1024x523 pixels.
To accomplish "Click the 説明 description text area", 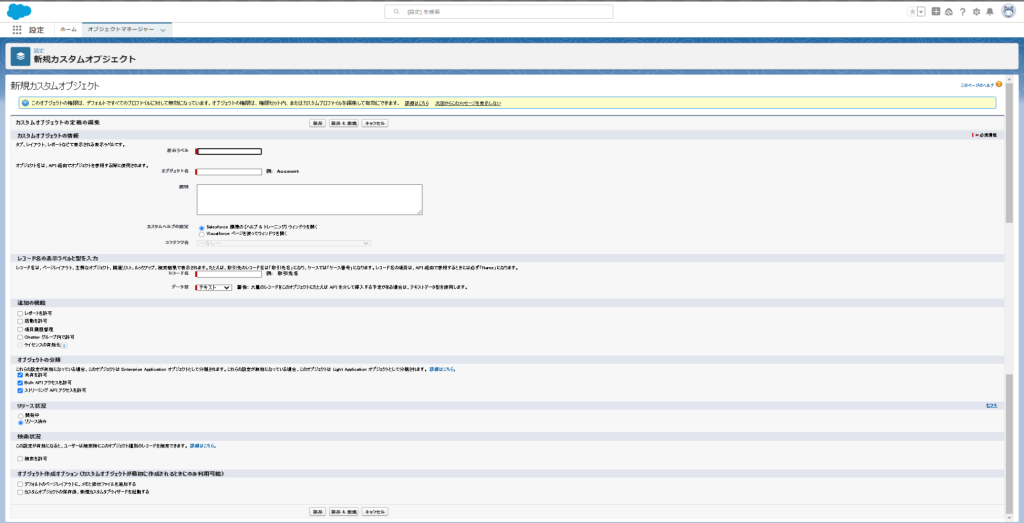I will point(309,199).
